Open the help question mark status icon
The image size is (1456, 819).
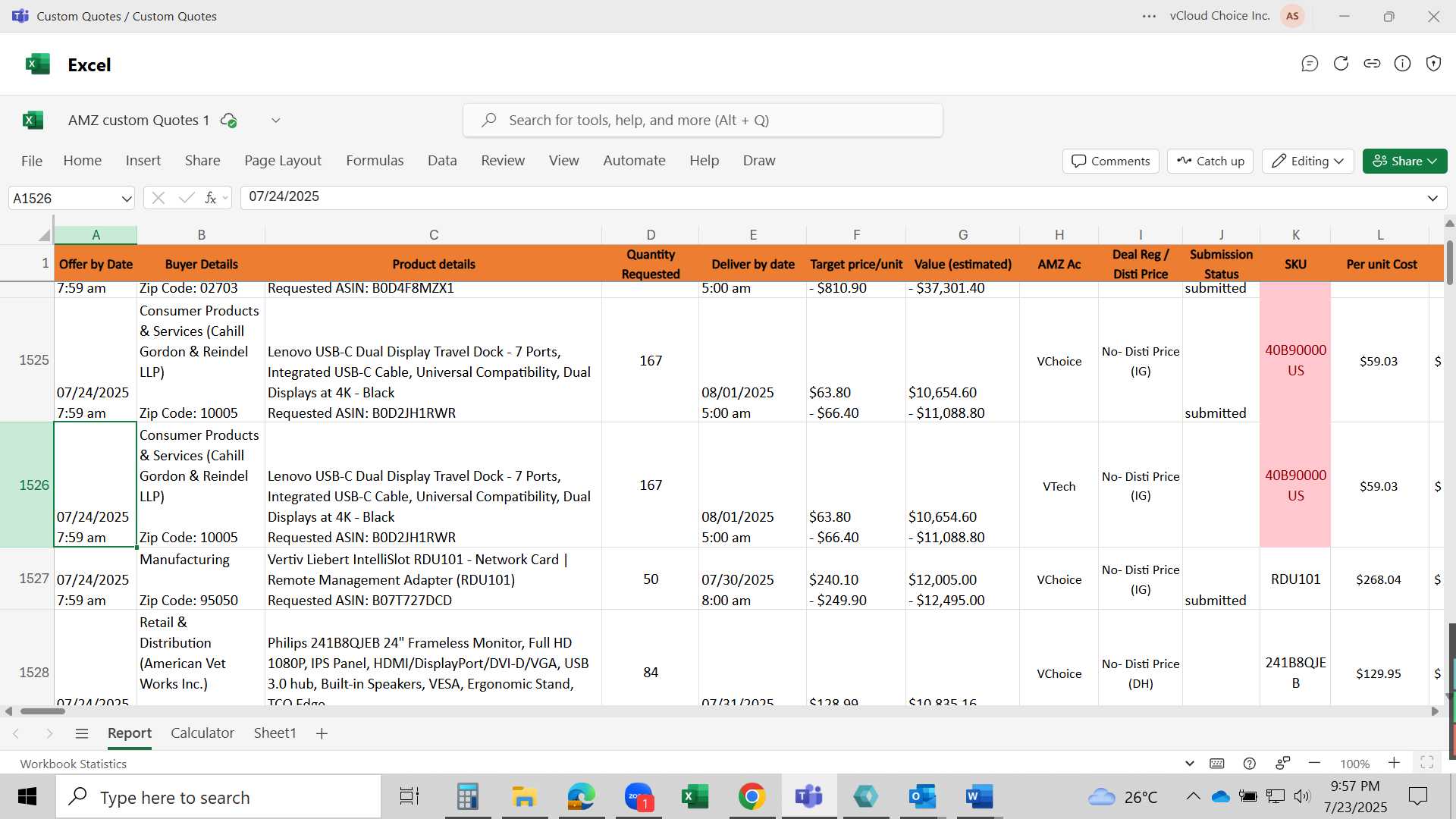(x=1250, y=764)
